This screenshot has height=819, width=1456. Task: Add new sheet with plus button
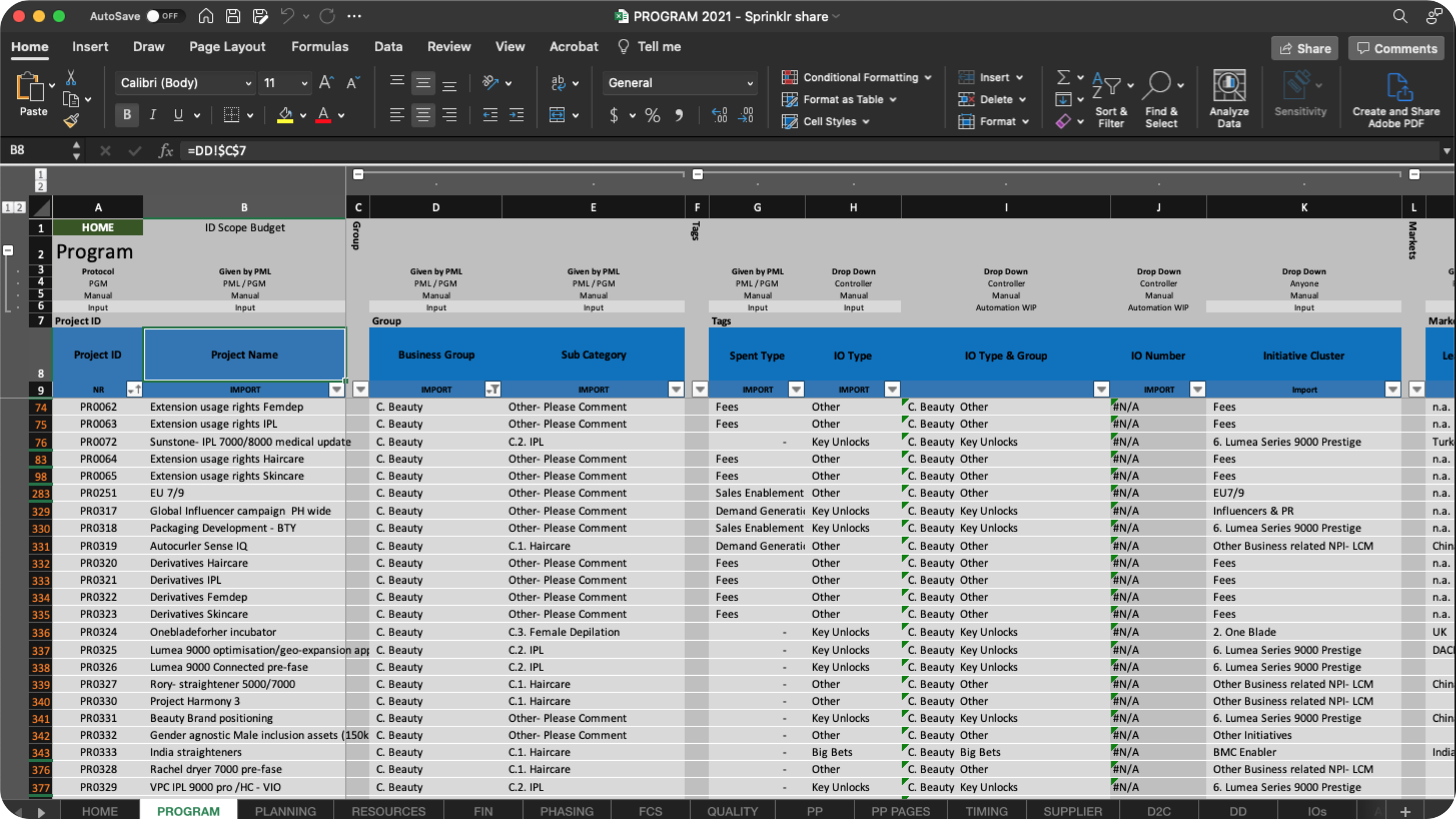pos(1405,811)
